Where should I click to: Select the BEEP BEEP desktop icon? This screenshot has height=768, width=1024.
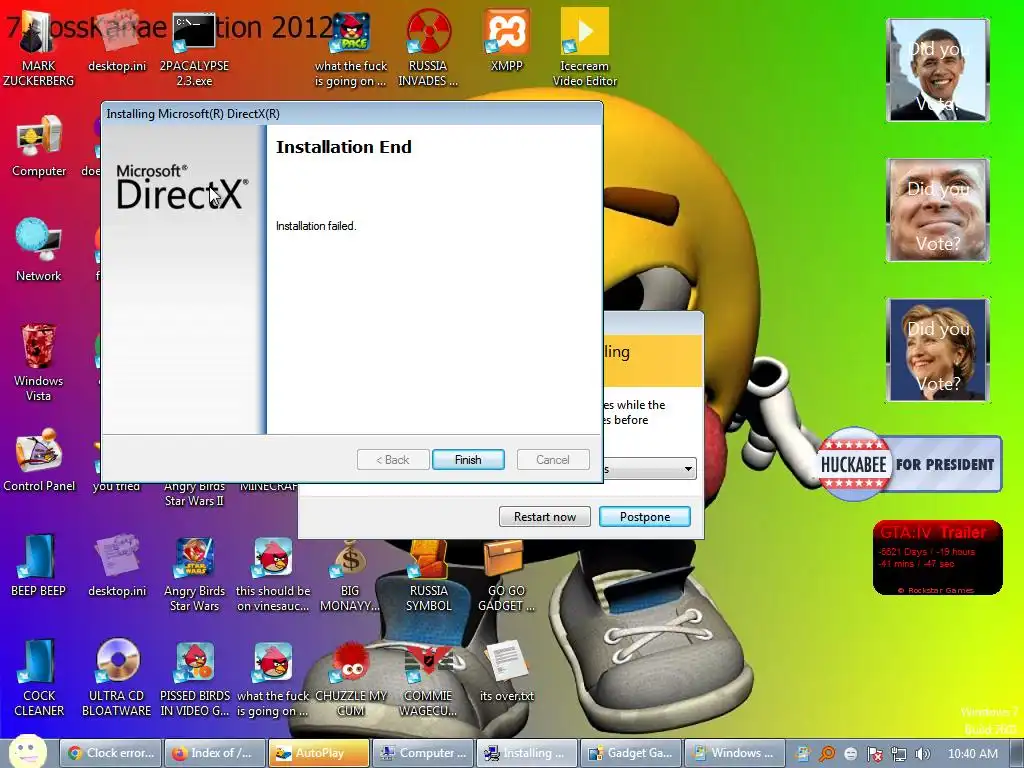point(39,566)
